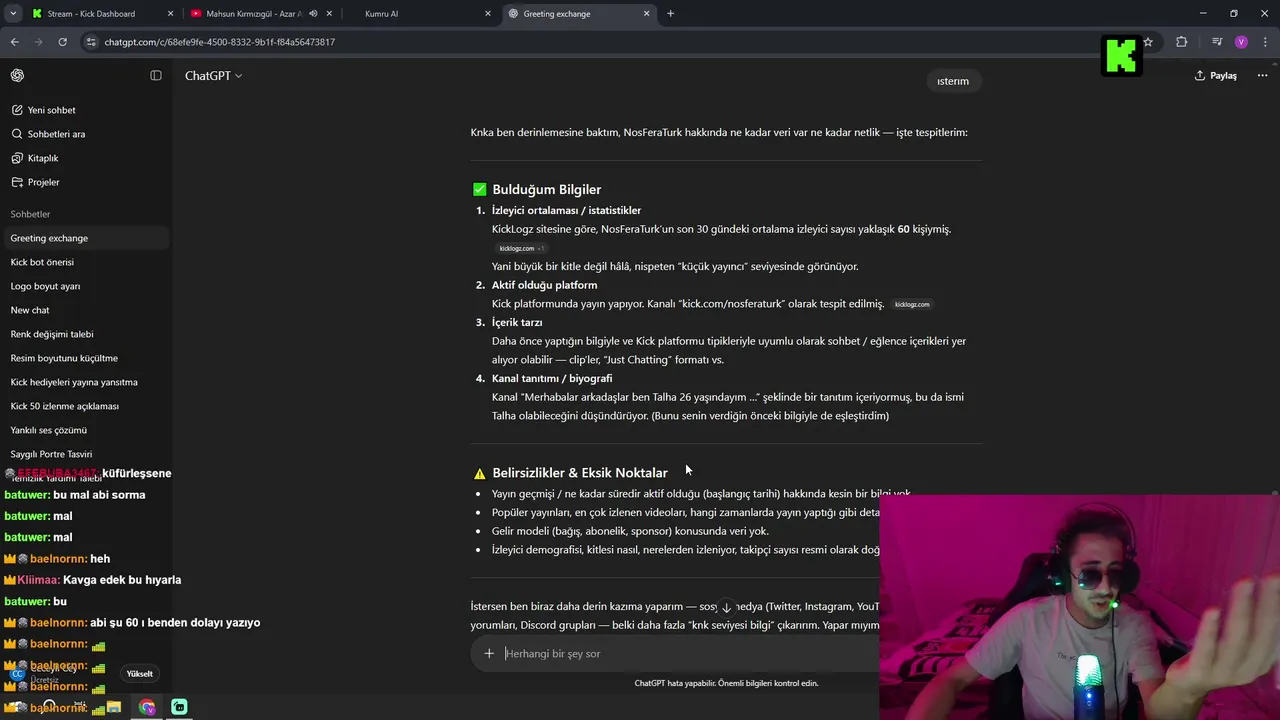The image size is (1280, 720).
Task: Click the Aktif olduğu platform list title
Action: point(544,285)
